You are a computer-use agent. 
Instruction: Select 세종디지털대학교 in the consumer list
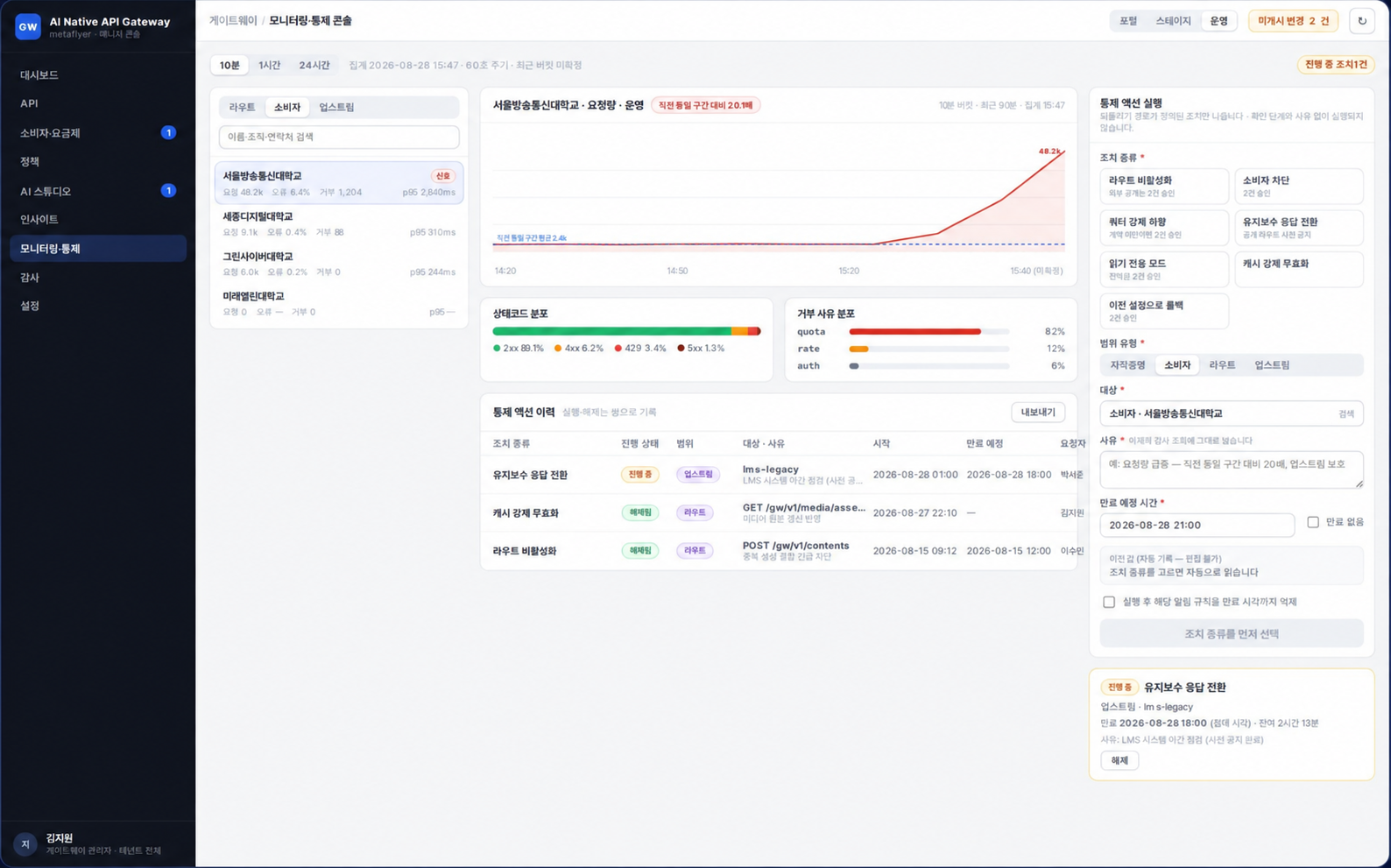pos(339,224)
